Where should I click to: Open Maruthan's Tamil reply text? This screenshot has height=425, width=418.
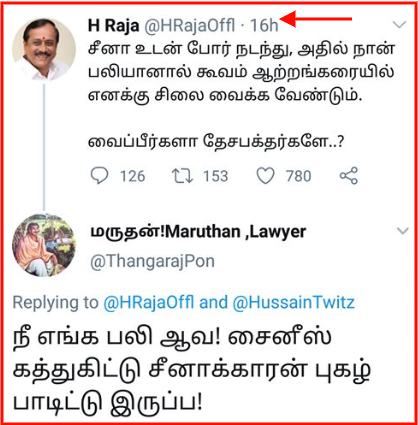[x=192, y=372]
